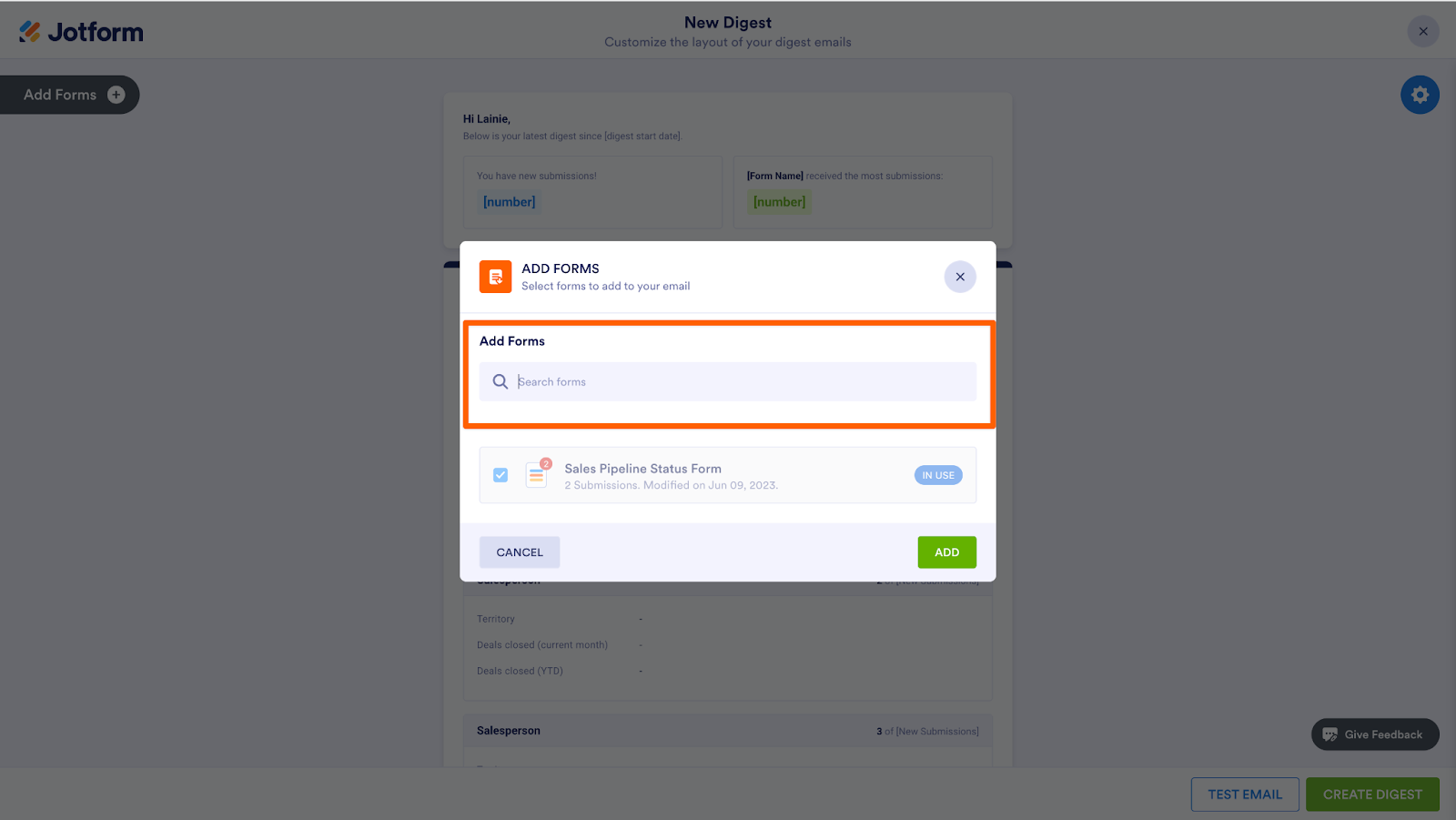Image resolution: width=1456 pixels, height=820 pixels.
Task: Close the New Digest page
Action: click(x=1423, y=31)
